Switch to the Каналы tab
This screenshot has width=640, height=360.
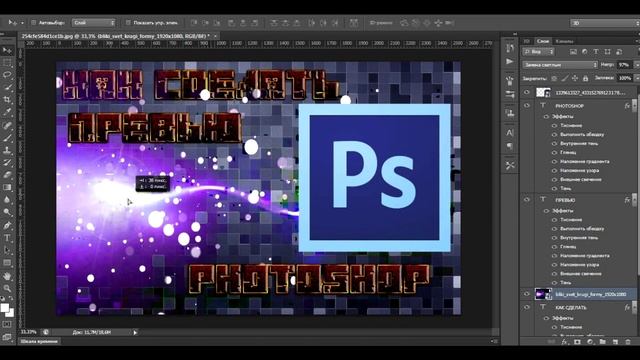564,41
